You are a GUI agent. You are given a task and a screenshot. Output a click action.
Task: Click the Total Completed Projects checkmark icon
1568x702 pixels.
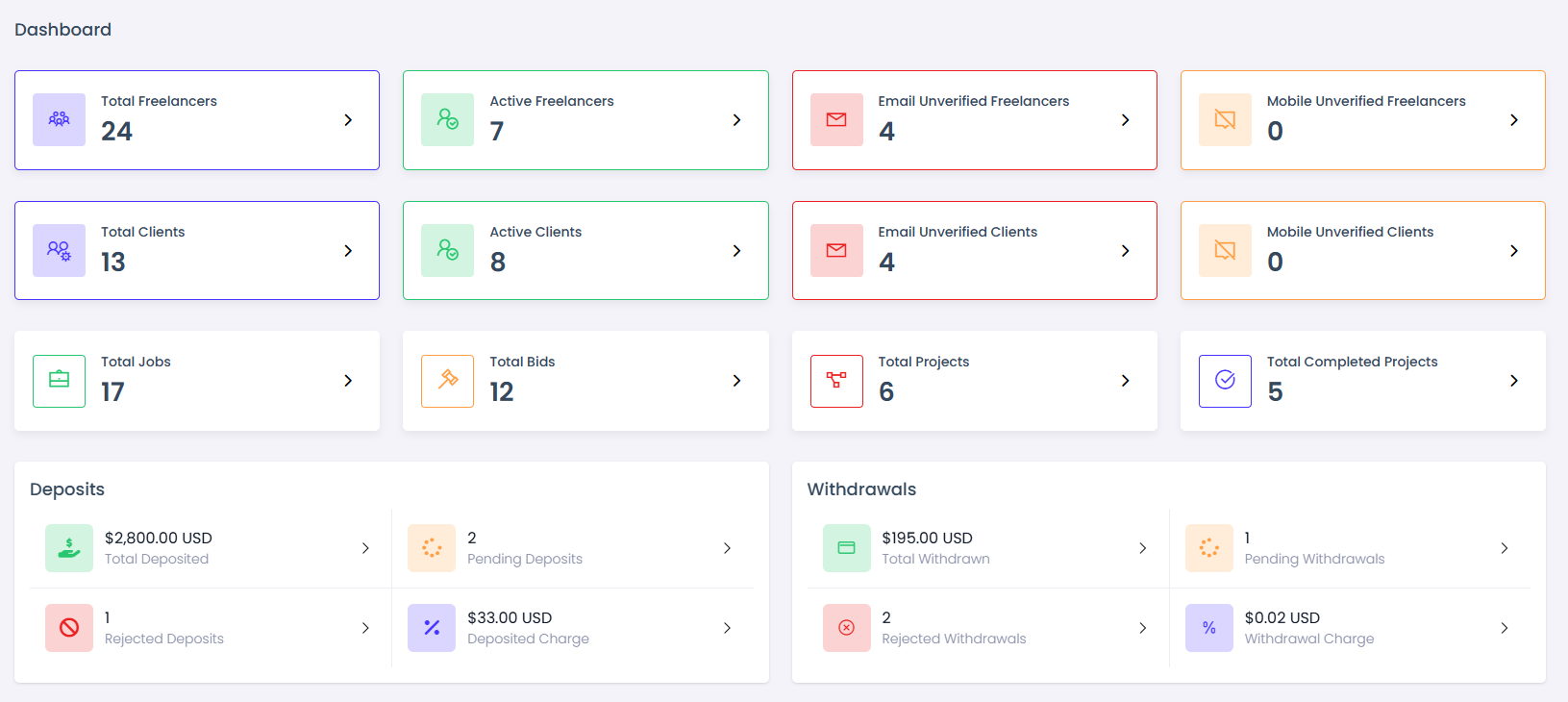1225,381
